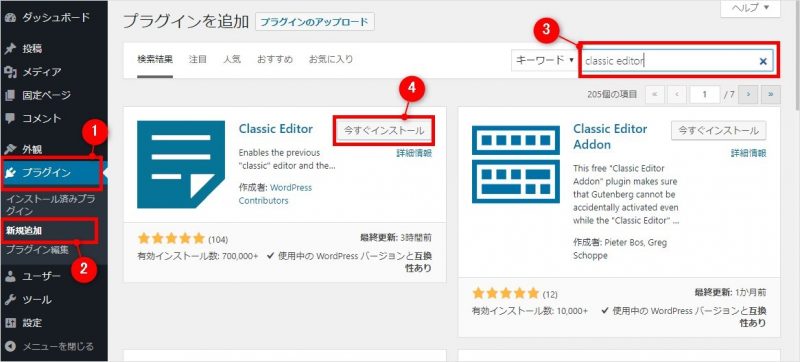Screen dimensions: 800x362
Task: Click the 有効インストール数: 10,000+ text
Action: point(530,311)
